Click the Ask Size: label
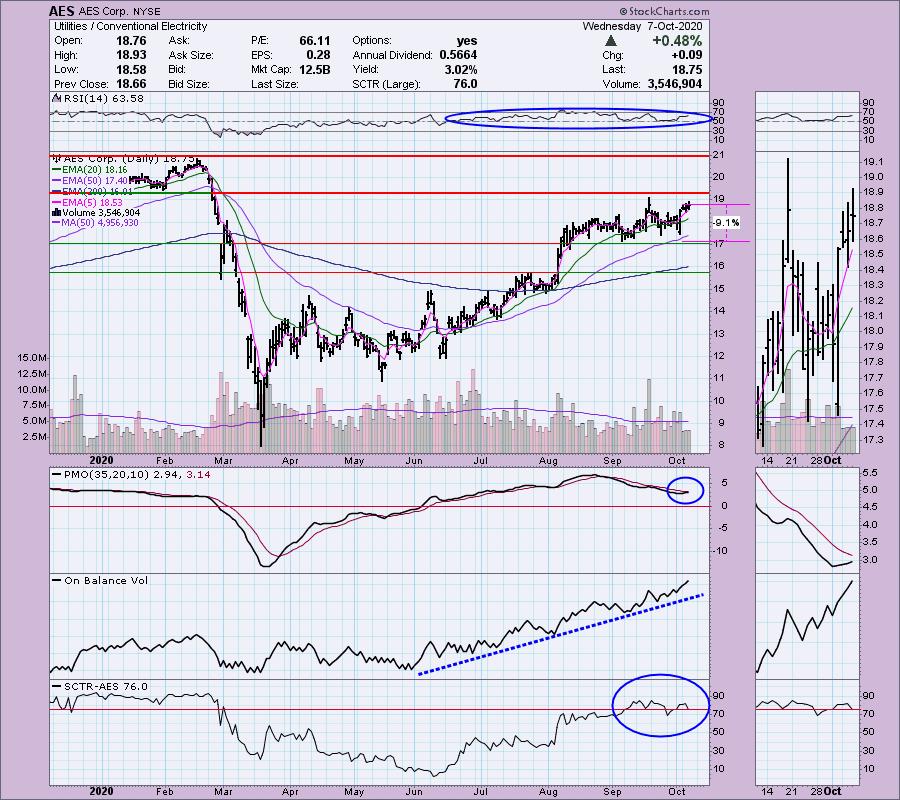 (x=191, y=55)
